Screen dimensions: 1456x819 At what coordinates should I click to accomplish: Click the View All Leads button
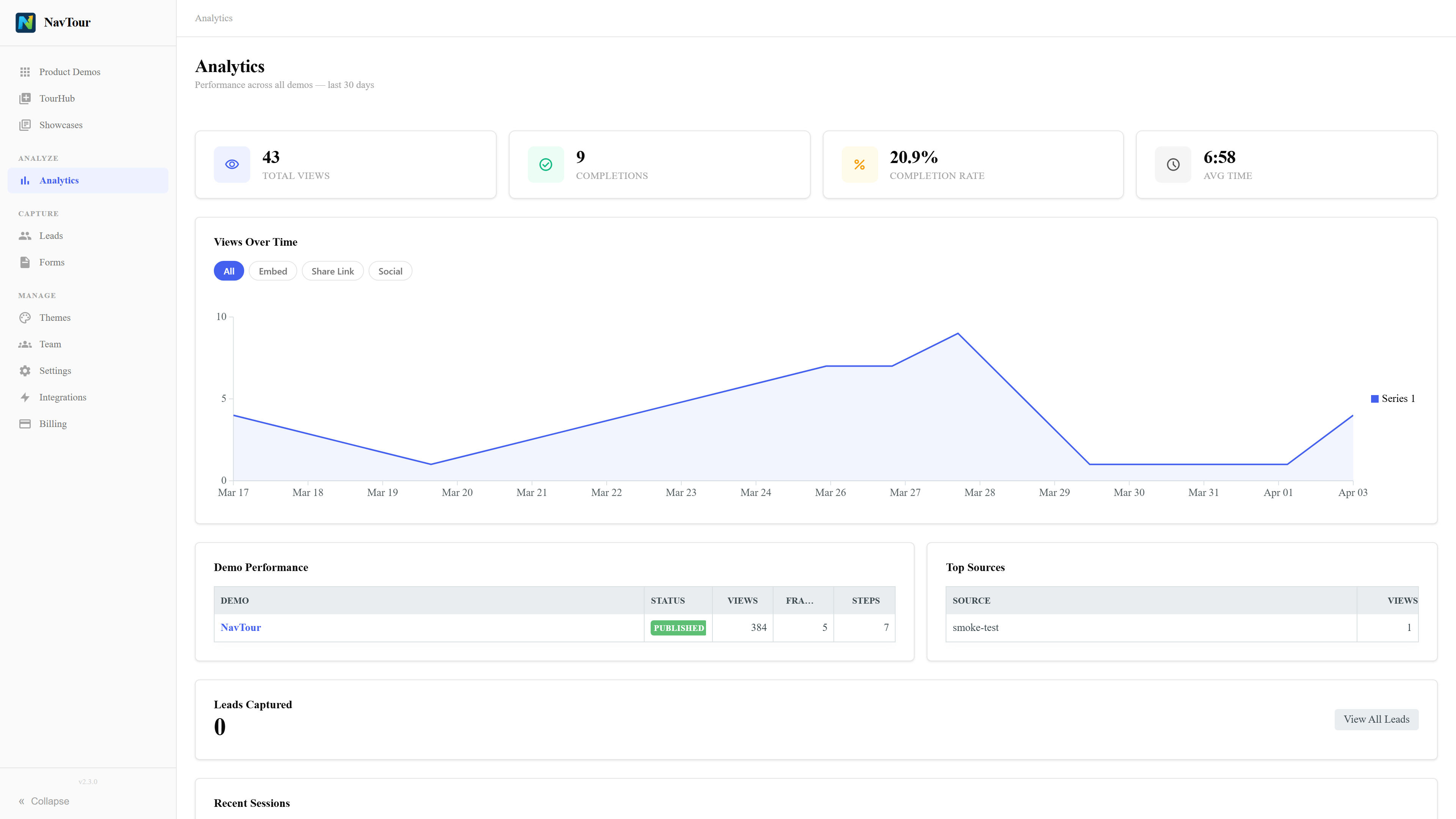point(1376,719)
